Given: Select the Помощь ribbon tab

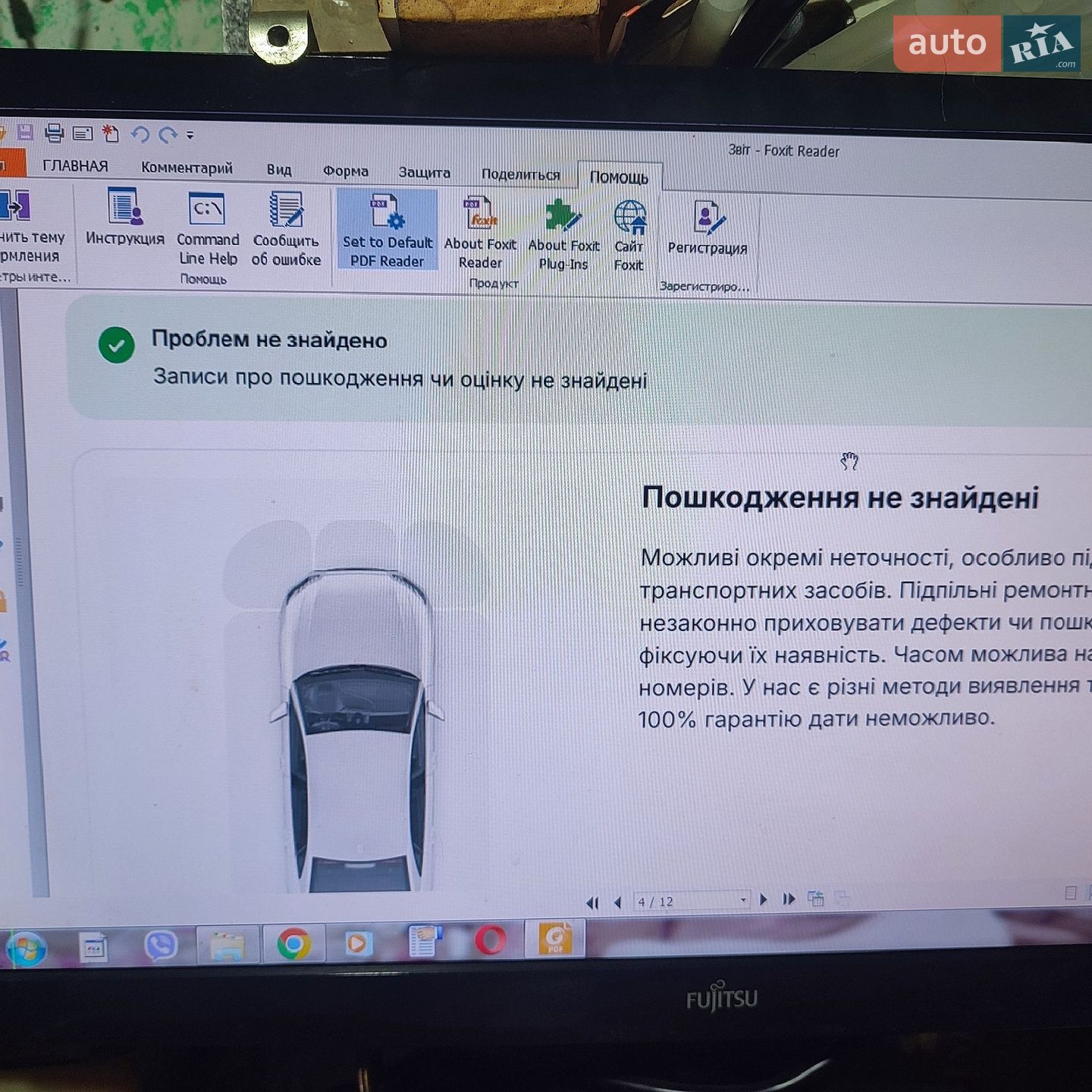Looking at the screenshot, I should click(x=619, y=177).
